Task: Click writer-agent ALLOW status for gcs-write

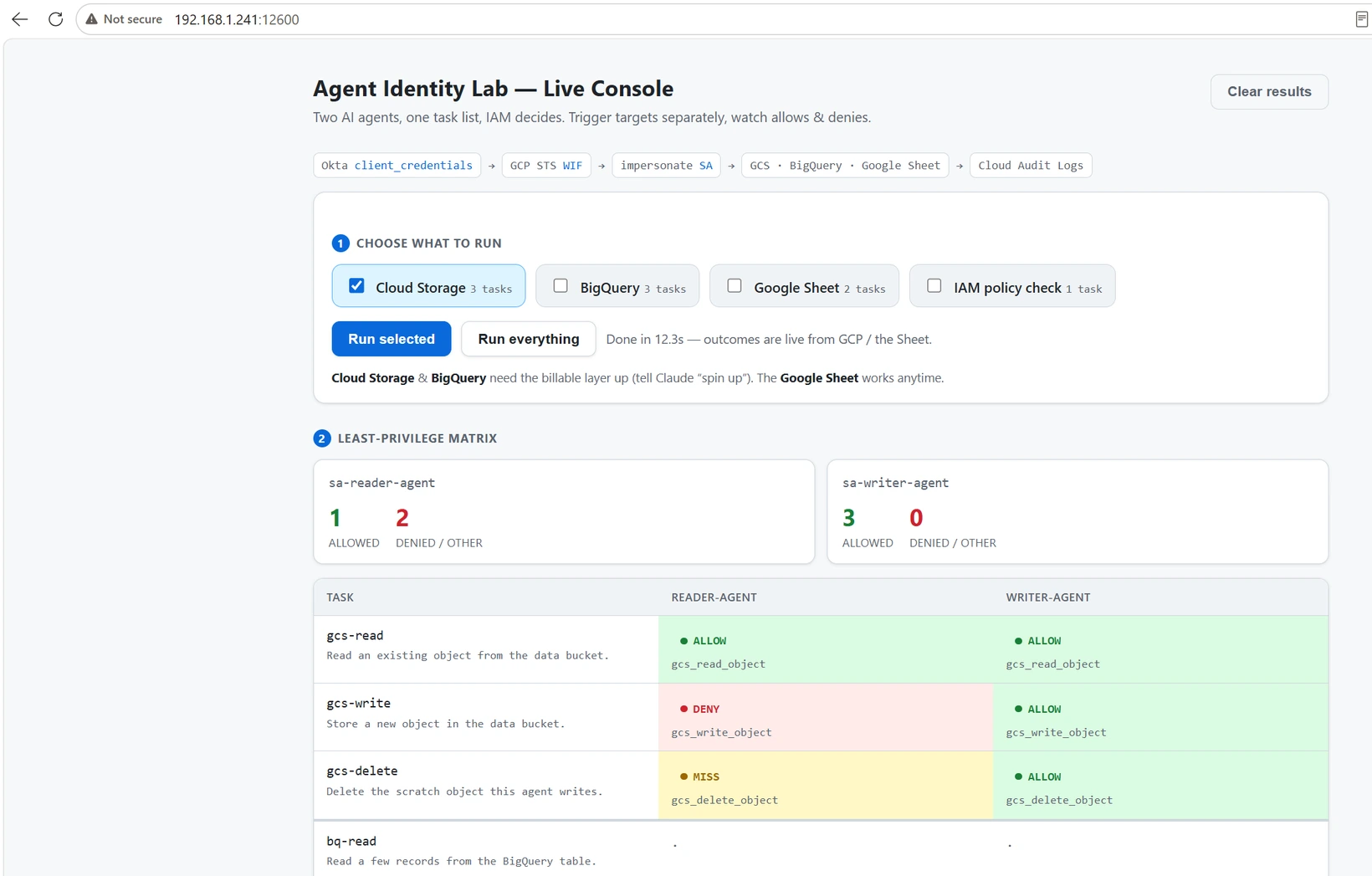Action: click(1037, 709)
